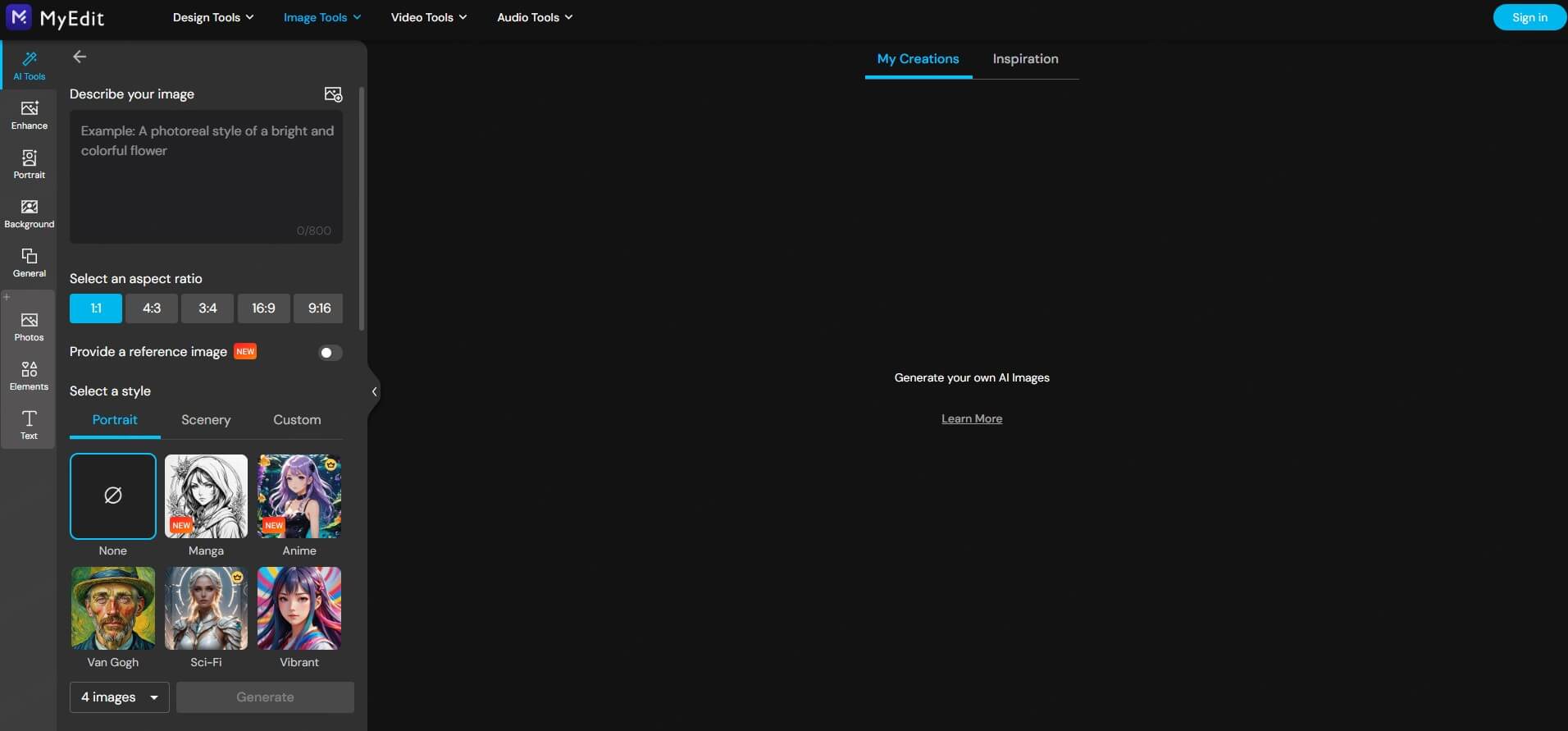This screenshot has height=731, width=1568.
Task: Choose the Vibrant style thumbnail
Action: [x=299, y=608]
